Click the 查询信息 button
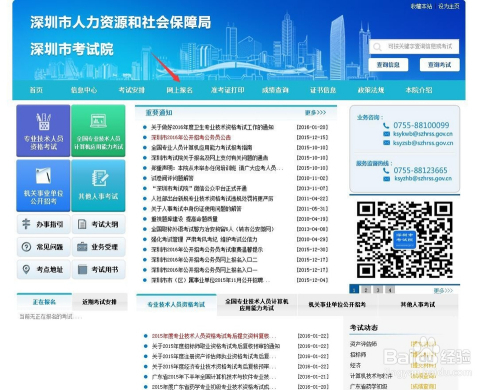The height and width of the screenshot is (390, 500). point(388,65)
